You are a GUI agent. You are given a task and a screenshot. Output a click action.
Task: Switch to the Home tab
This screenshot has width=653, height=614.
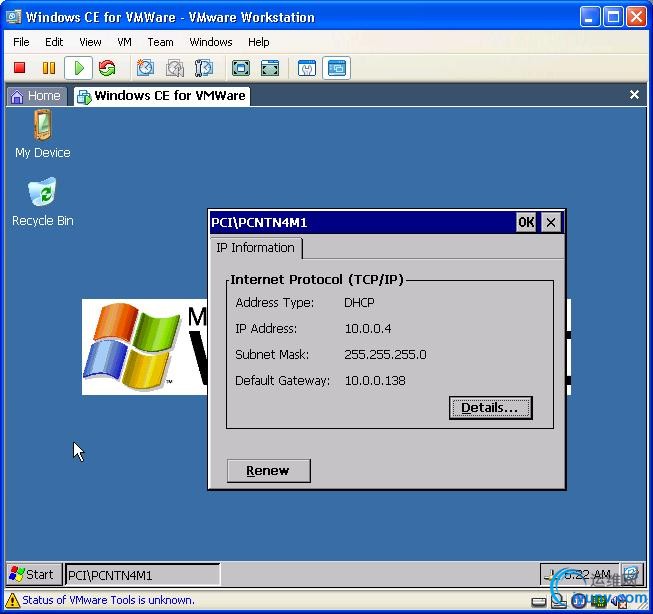click(x=36, y=96)
